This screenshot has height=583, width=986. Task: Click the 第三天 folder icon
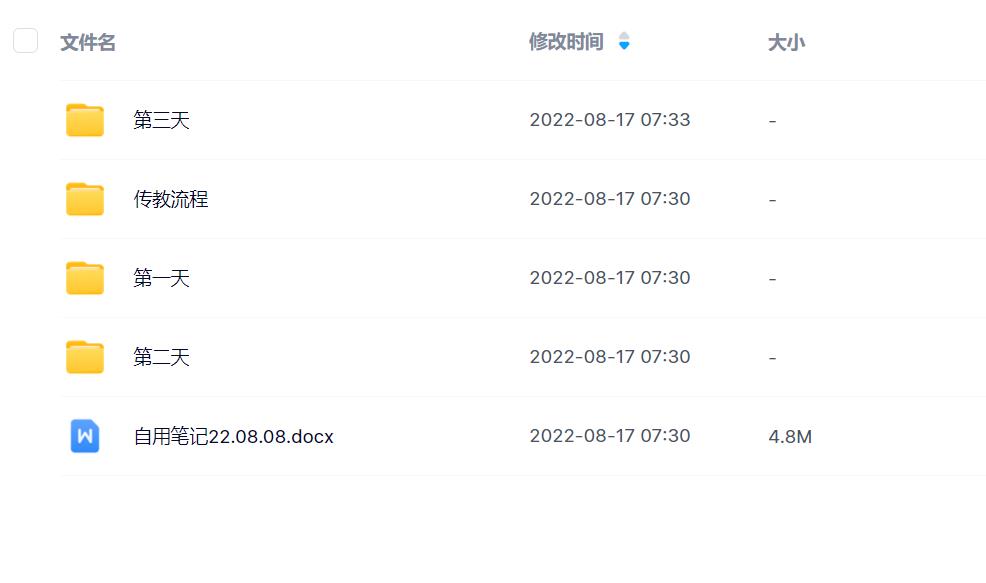coord(85,120)
